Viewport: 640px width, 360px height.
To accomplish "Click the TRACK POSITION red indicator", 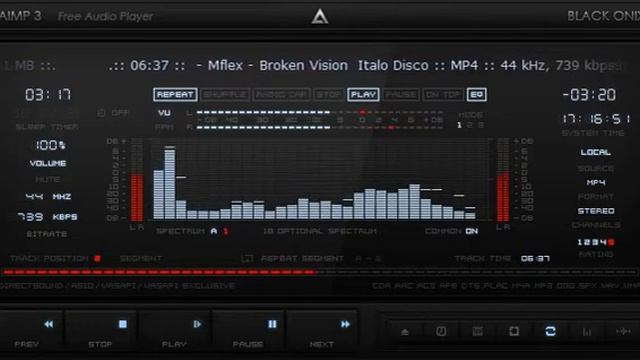I will pyautogui.click(x=97, y=258).
